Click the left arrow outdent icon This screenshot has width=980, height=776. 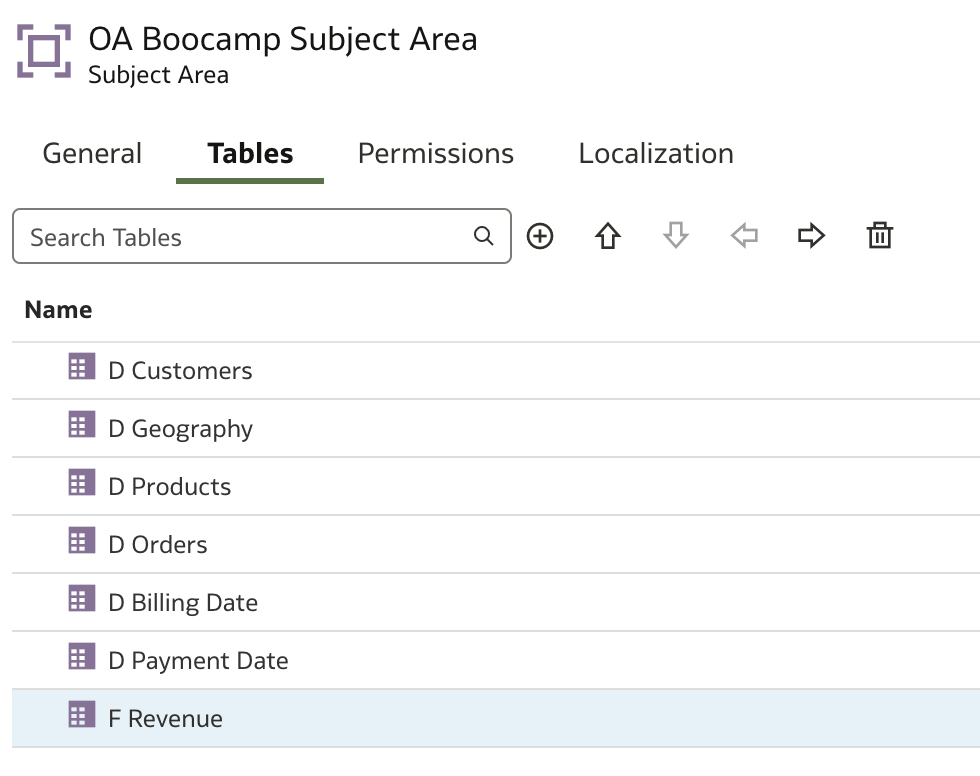tap(744, 236)
